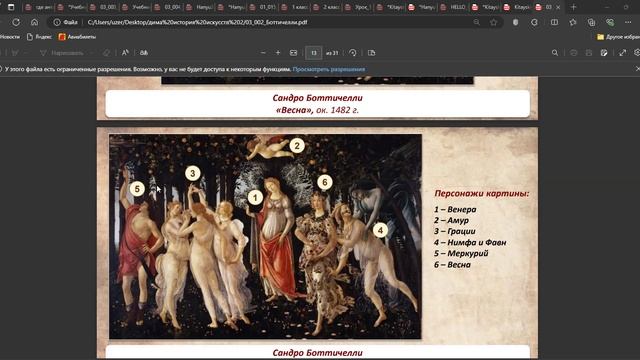The image size is (640, 360).
Task: Open the browser Settings and more menu
Action: (628, 22)
